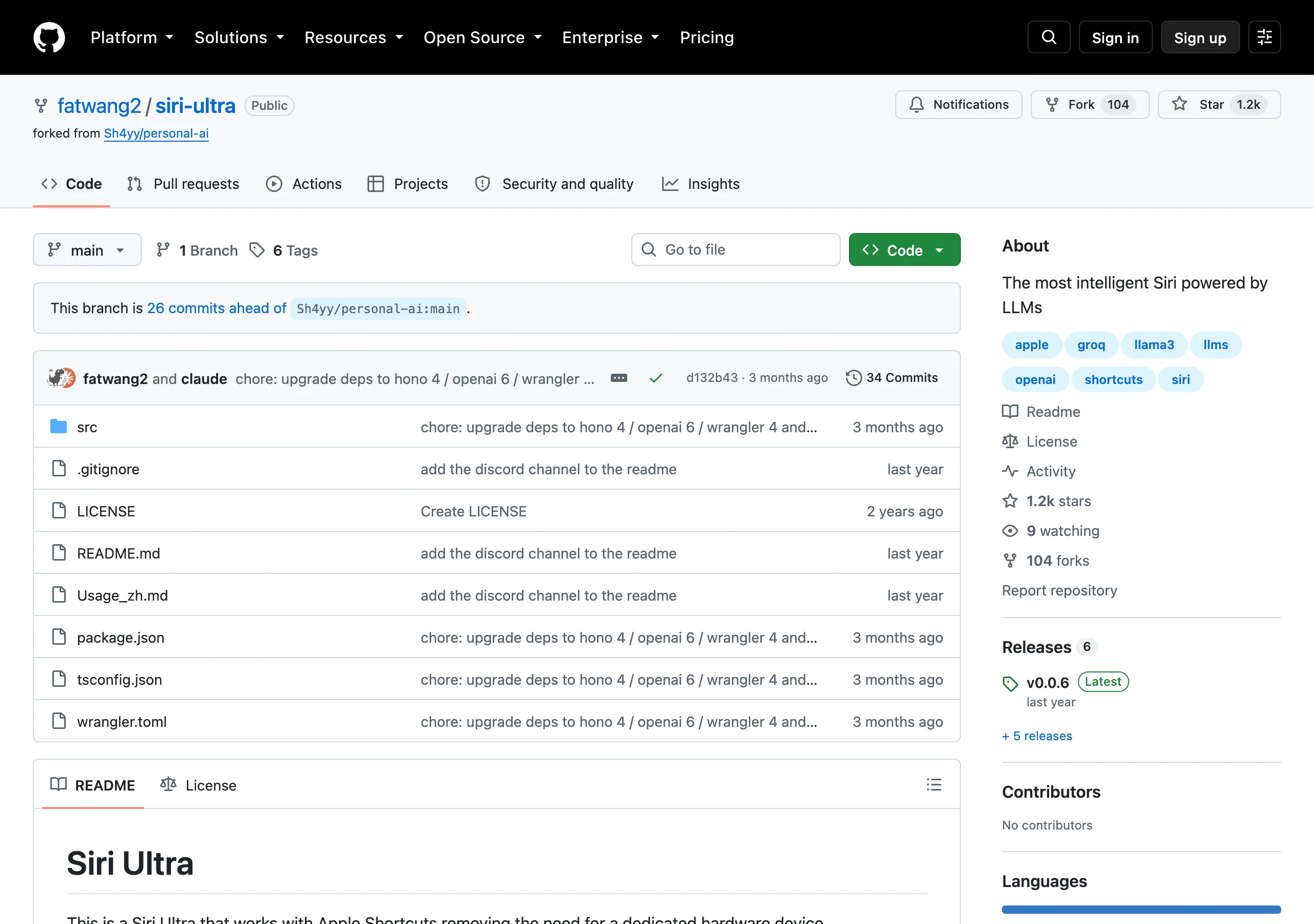Click the Go to file search field
The image size is (1314, 924).
[x=736, y=249]
